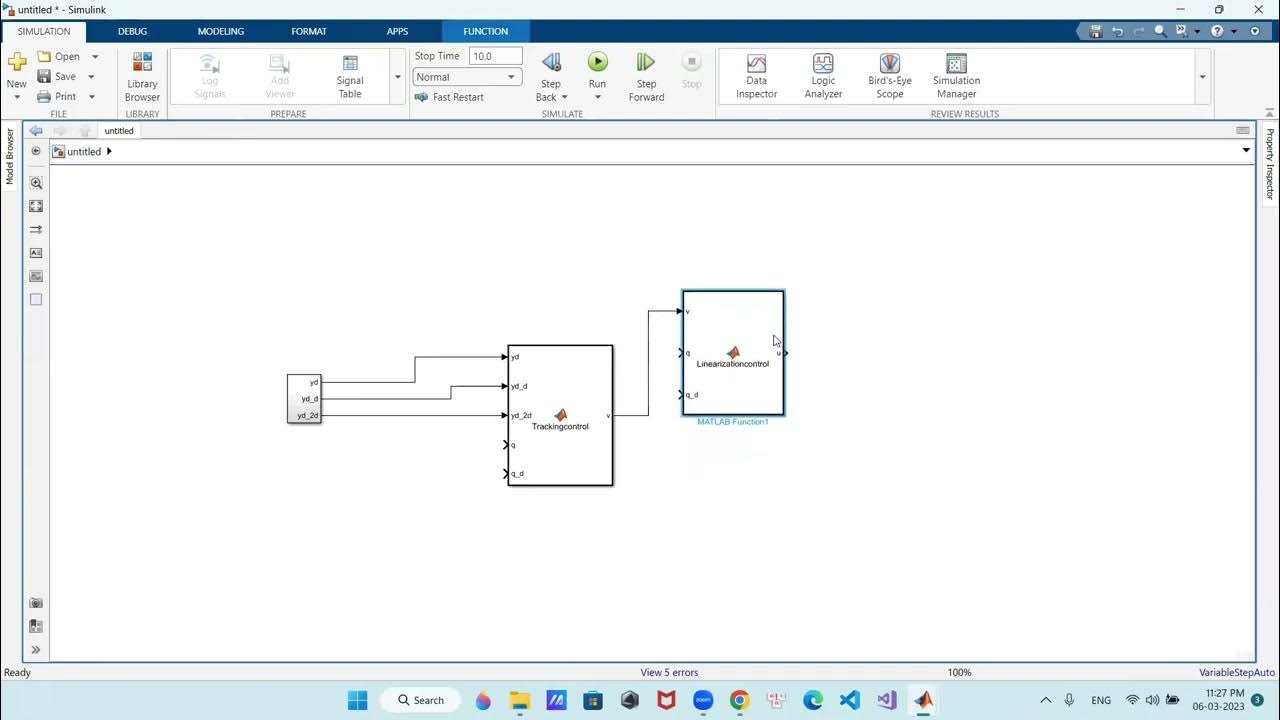Open Visual Studio Code from taskbar
The height and width of the screenshot is (720, 1280).
coord(850,700)
